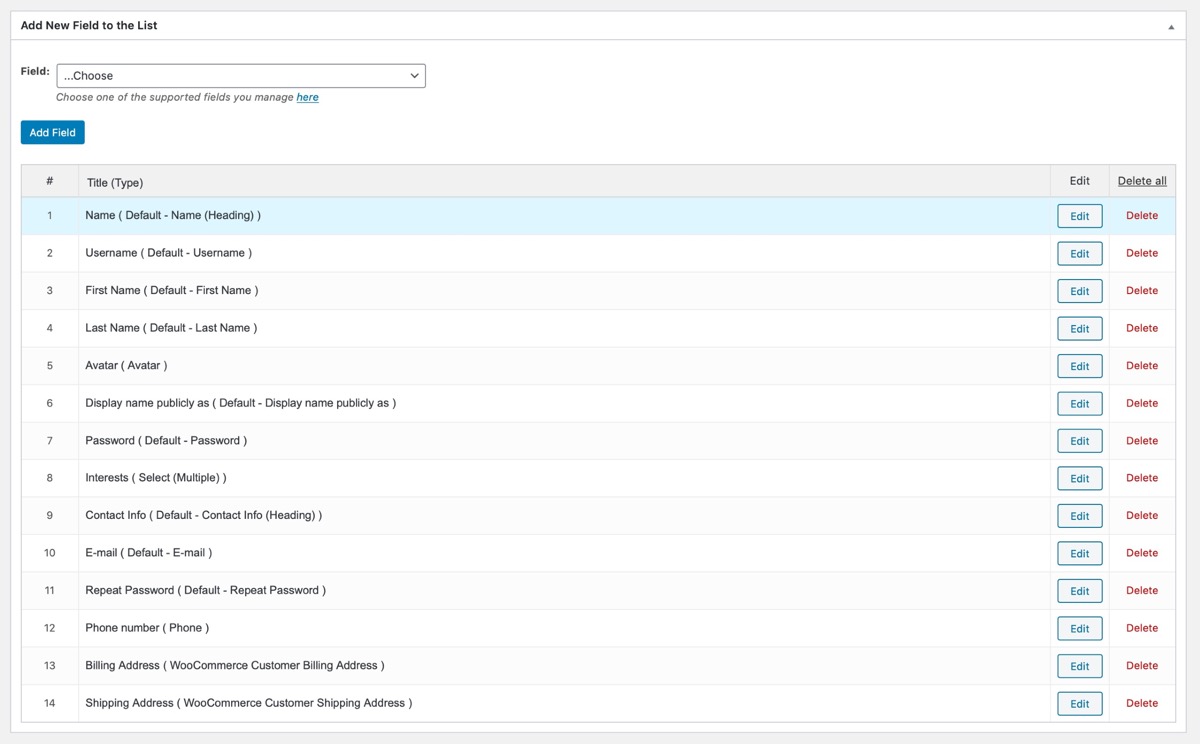Follow the "here" supported fields link
1200x744 pixels.
pyautogui.click(x=308, y=98)
